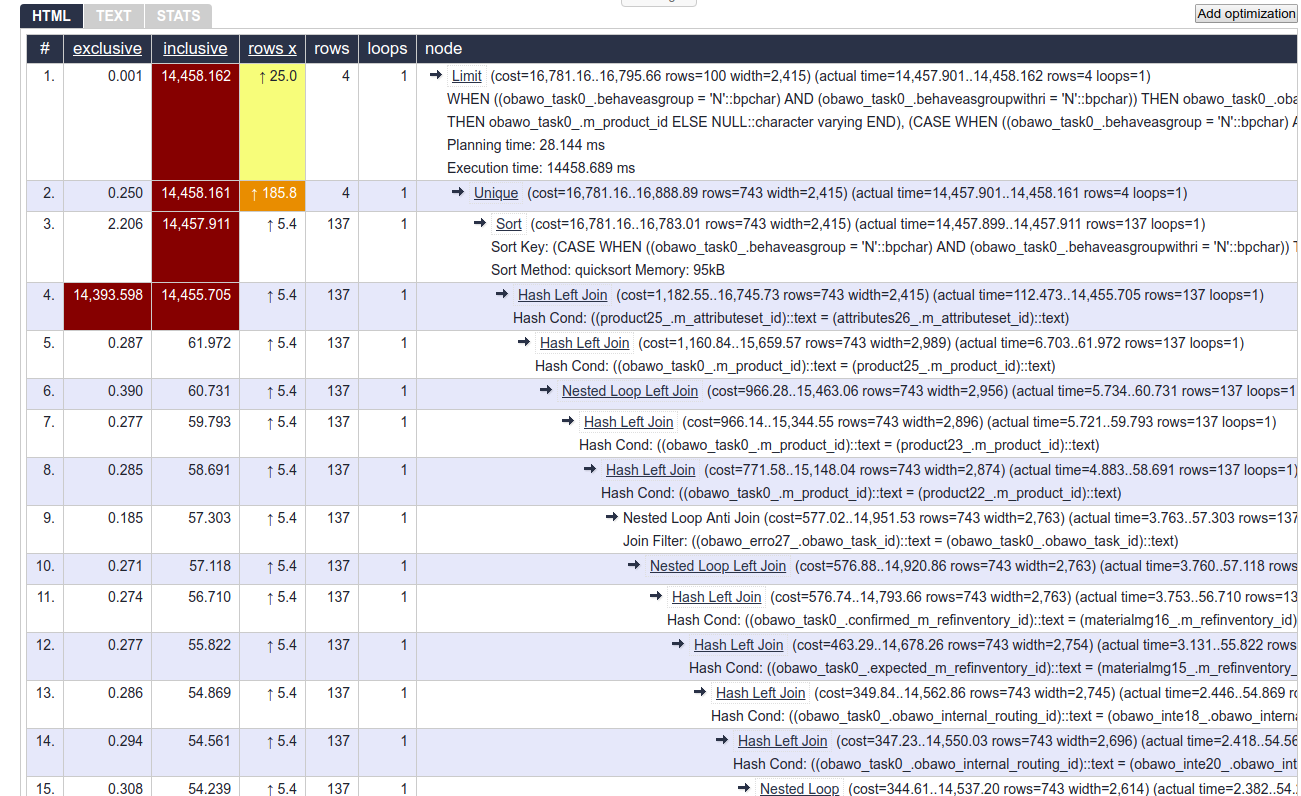This screenshot has height=796, width=1301.
Task: Click the rows x column header
Action: [272, 48]
